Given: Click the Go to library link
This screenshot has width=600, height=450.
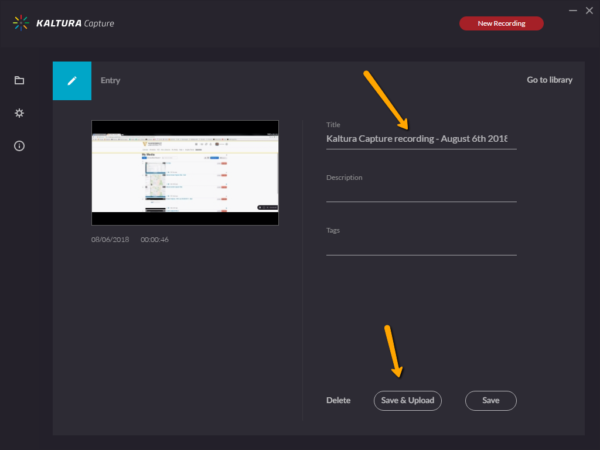Looking at the screenshot, I should pyautogui.click(x=549, y=80).
